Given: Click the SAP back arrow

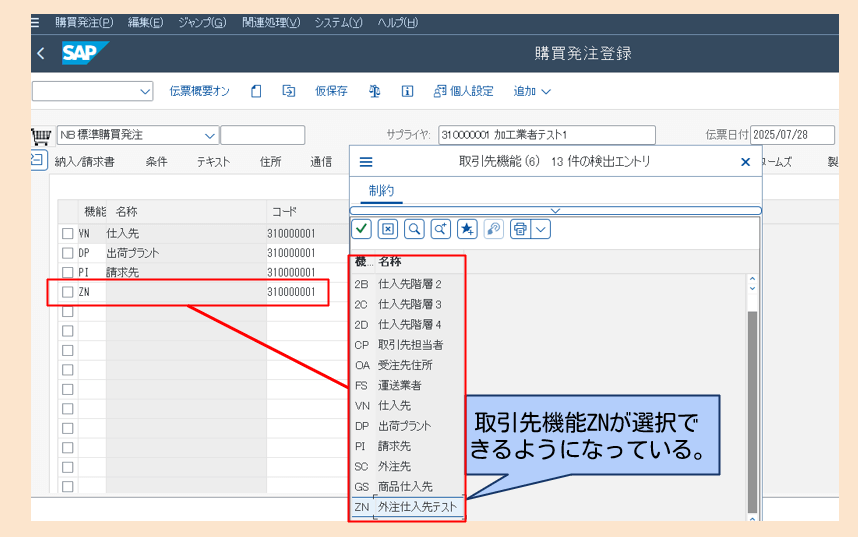Looking at the screenshot, I should click(40, 53).
